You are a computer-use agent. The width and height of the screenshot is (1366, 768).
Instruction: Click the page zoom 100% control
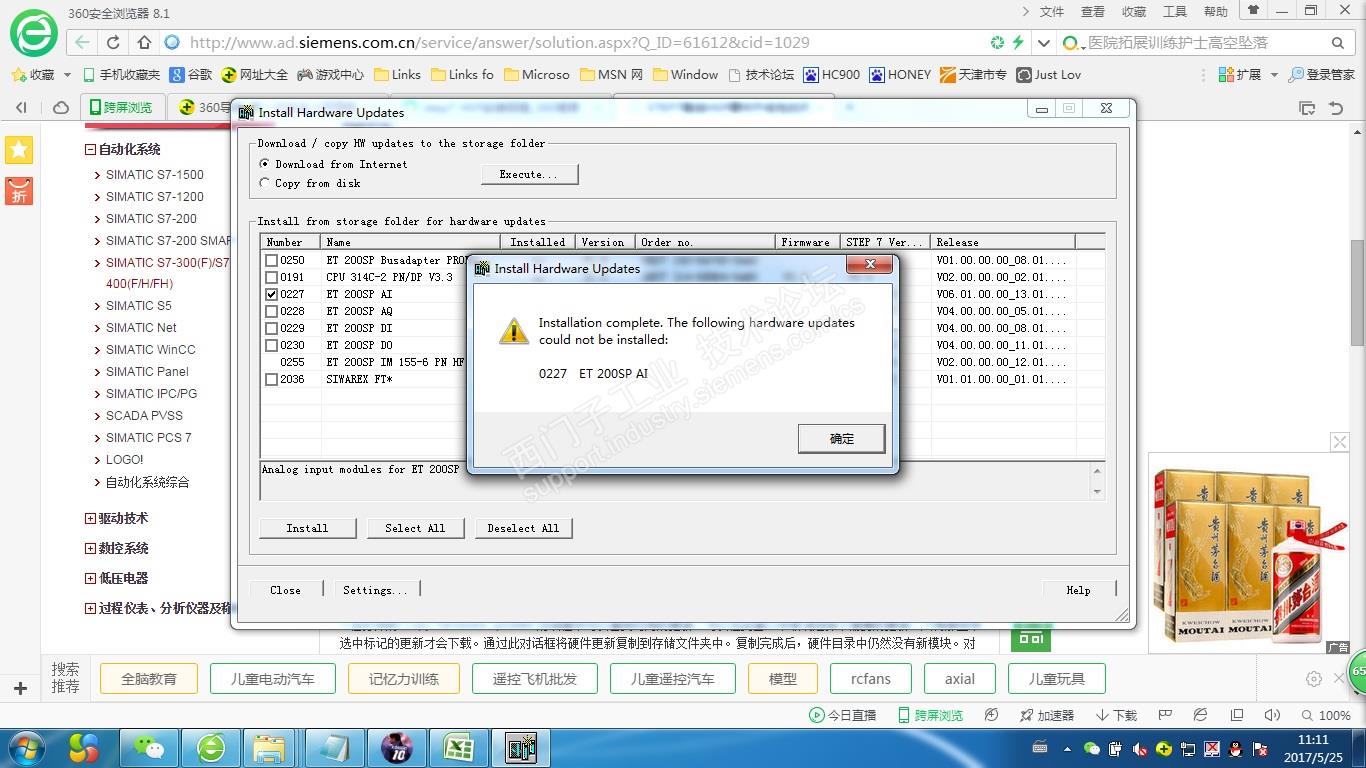pos(1326,715)
